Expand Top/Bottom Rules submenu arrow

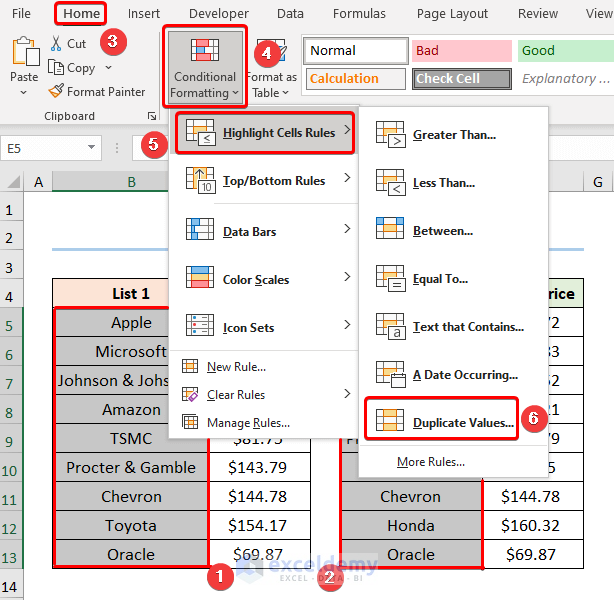tap(347, 178)
